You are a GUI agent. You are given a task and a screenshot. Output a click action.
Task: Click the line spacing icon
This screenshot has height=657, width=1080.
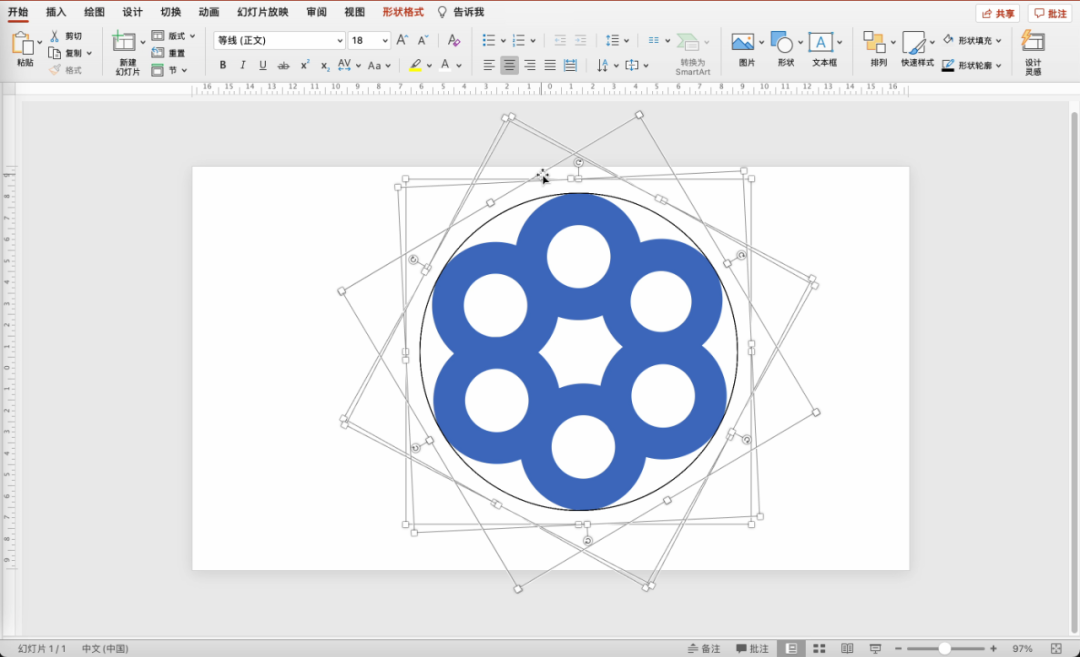coord(612,41)
